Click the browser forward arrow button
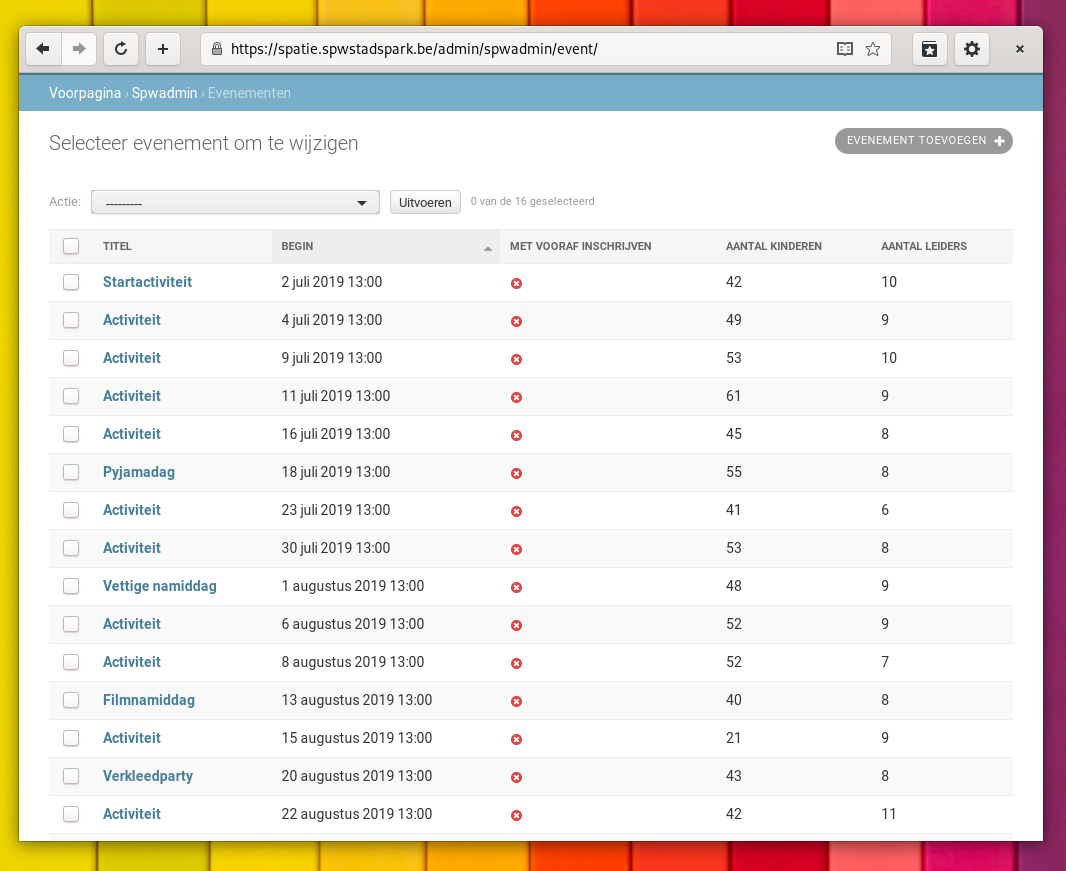The image size is (1066, 871). (x=79, y=48)
